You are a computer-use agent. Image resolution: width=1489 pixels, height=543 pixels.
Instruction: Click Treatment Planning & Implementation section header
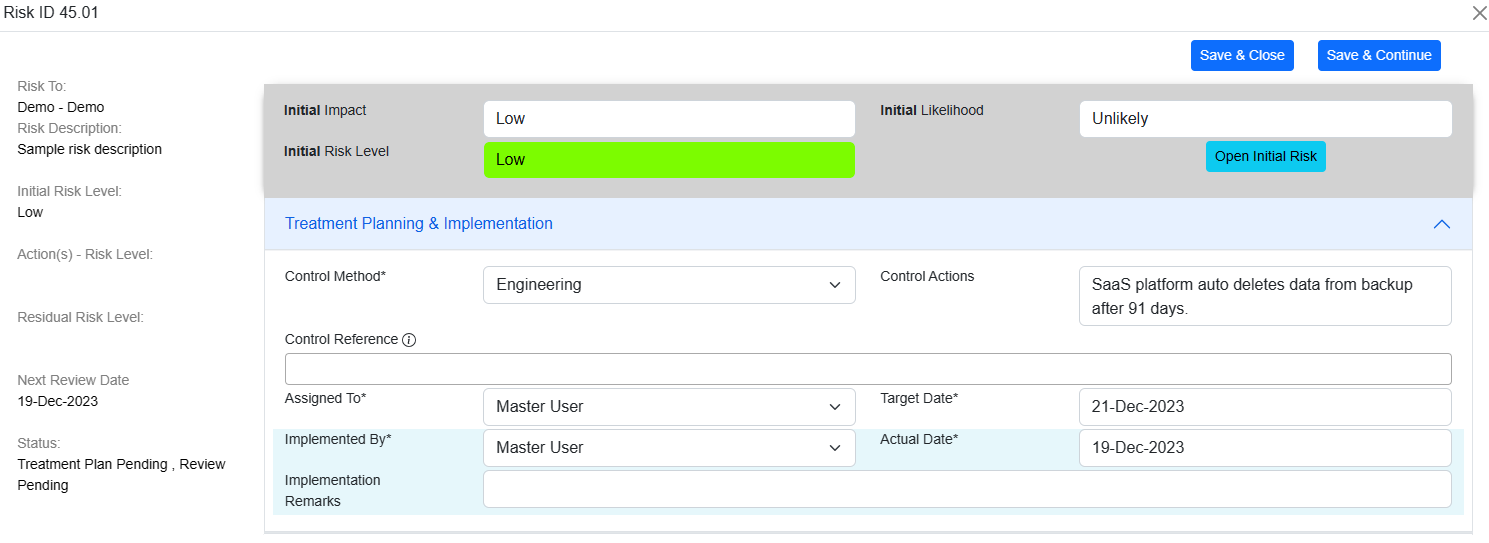(419, 224)
